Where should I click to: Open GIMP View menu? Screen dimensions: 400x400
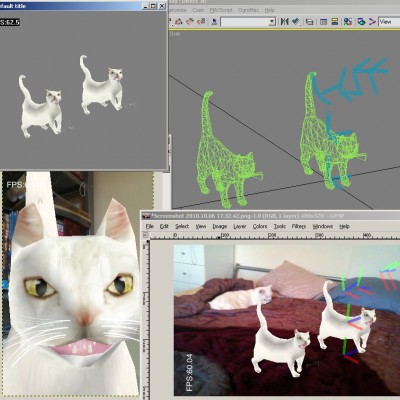201,226
